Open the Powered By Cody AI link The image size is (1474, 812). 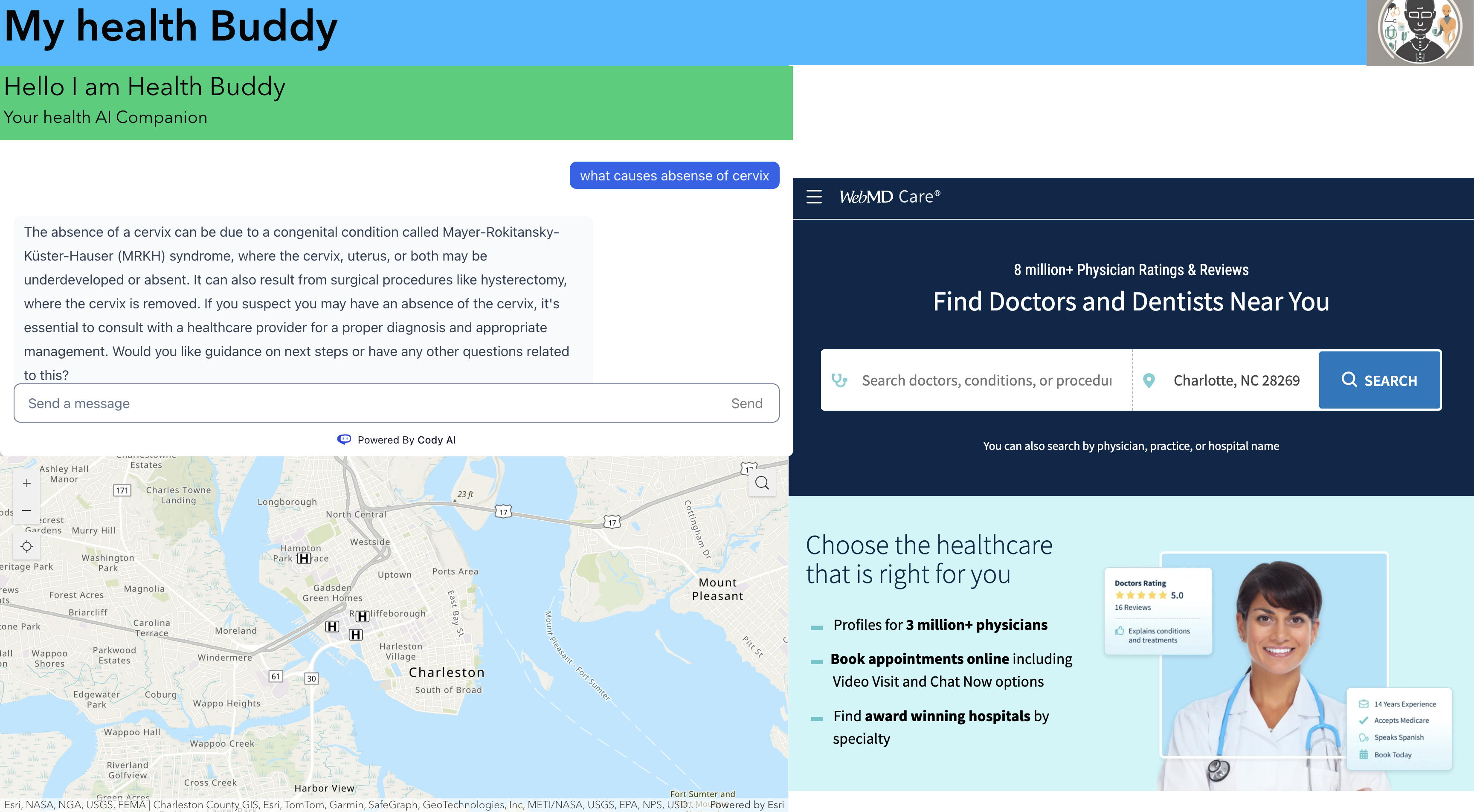pyautogui.click(x=406, y=439)
